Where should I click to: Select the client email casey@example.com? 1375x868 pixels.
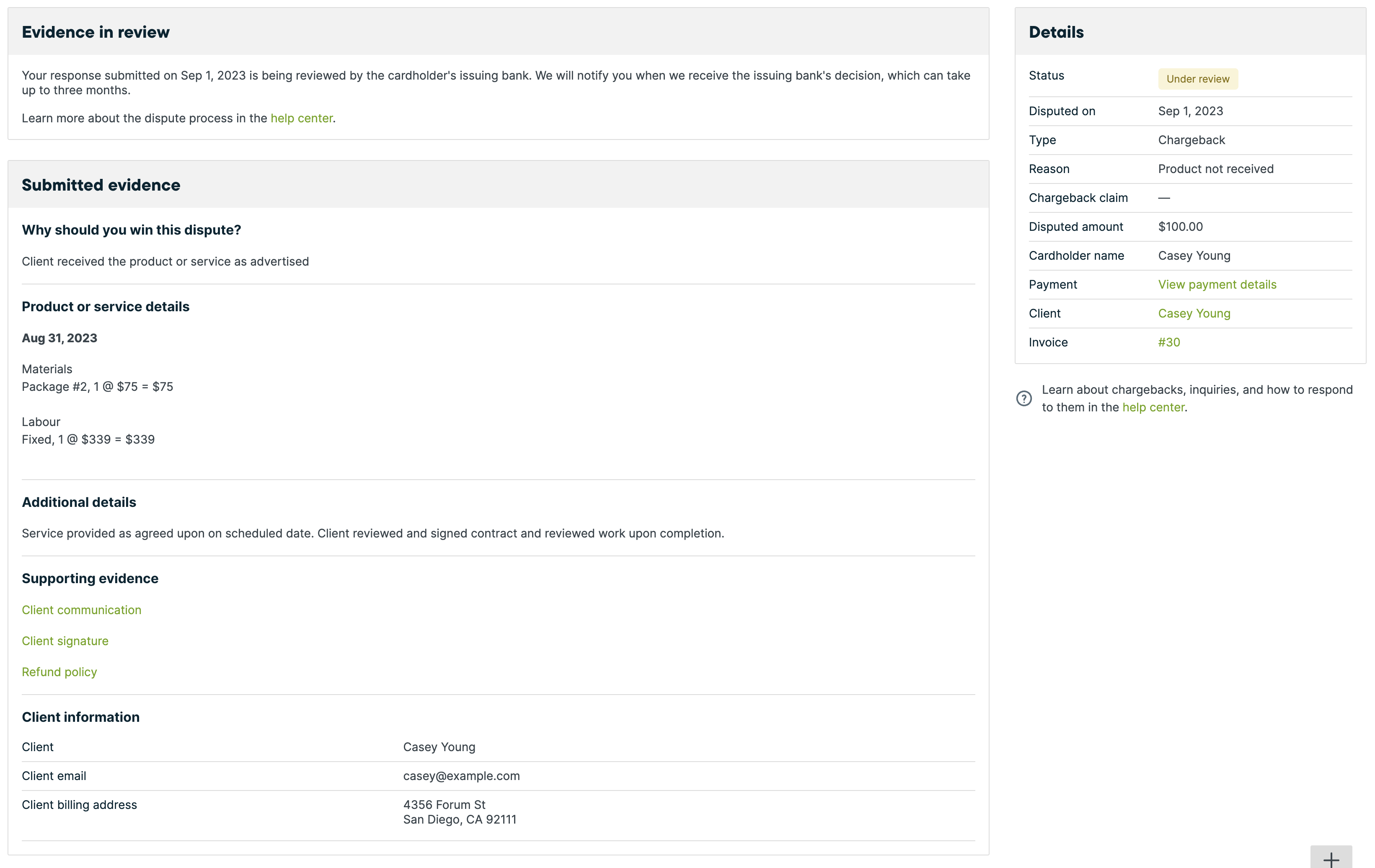pyautogui.click(x=461, y=775)
